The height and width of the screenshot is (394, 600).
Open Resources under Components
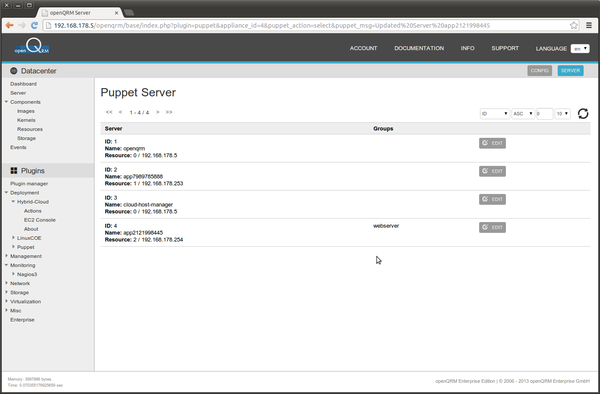coord(30,129)
